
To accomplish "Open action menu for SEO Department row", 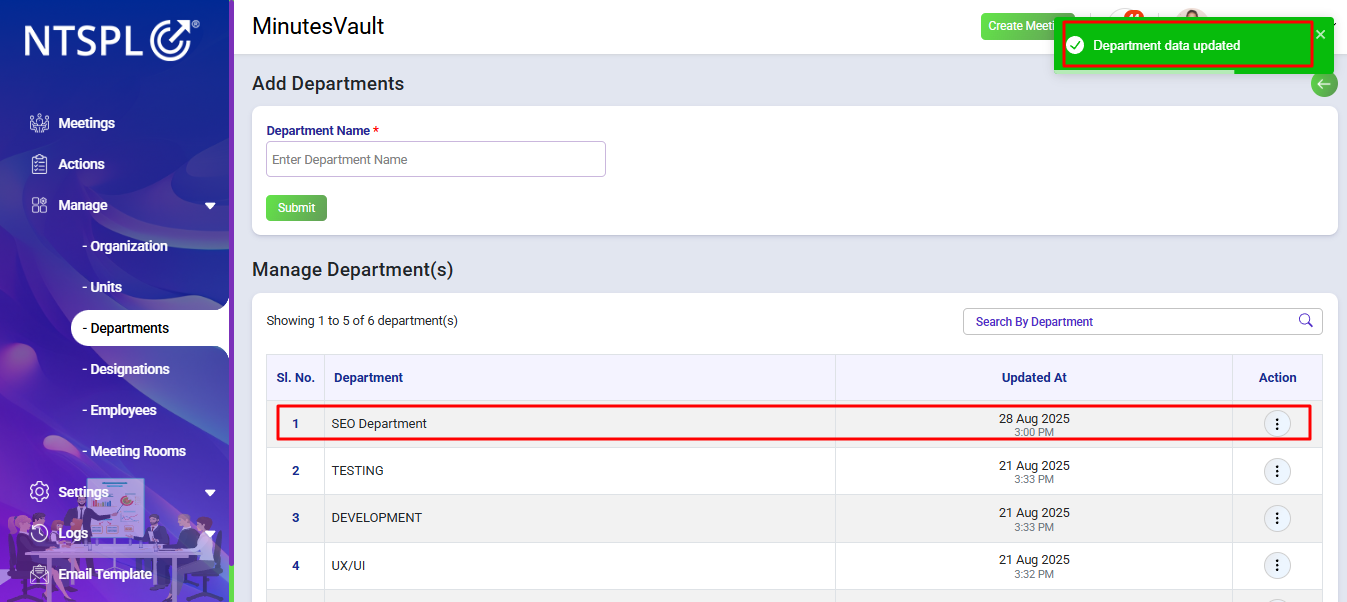I will (1277, 424).
